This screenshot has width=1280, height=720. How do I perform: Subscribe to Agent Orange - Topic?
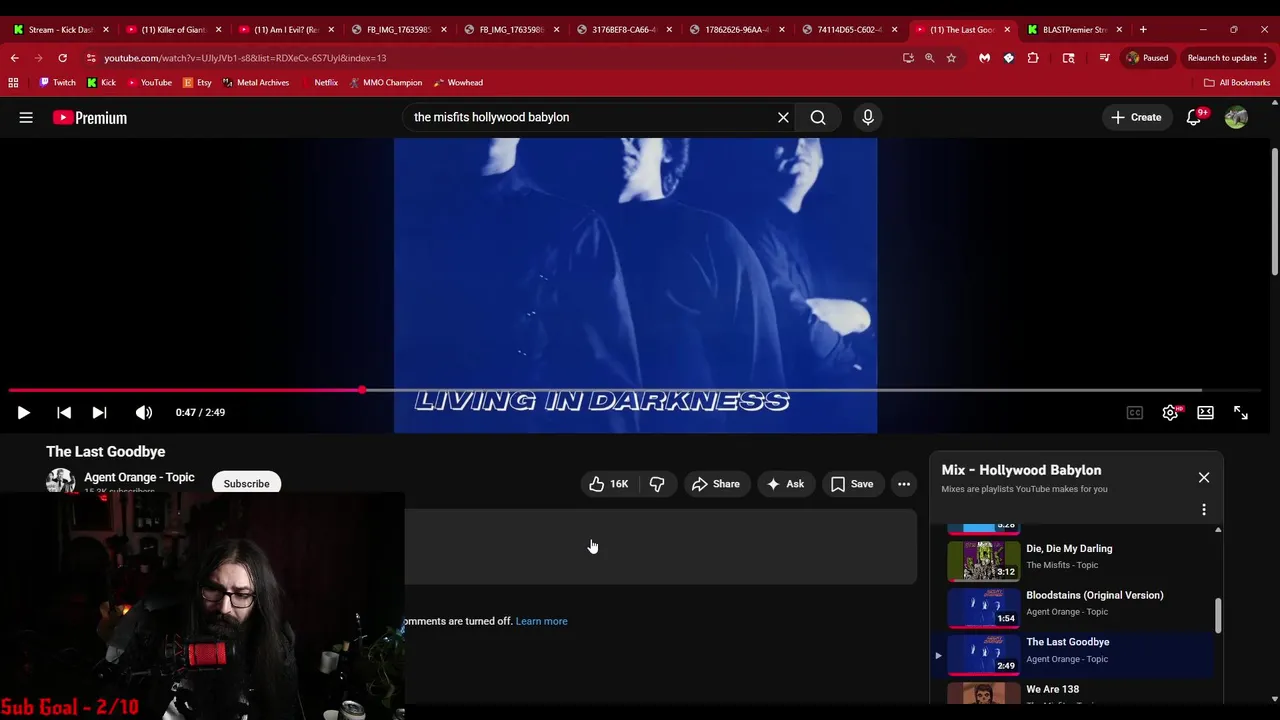coord(246,484)
